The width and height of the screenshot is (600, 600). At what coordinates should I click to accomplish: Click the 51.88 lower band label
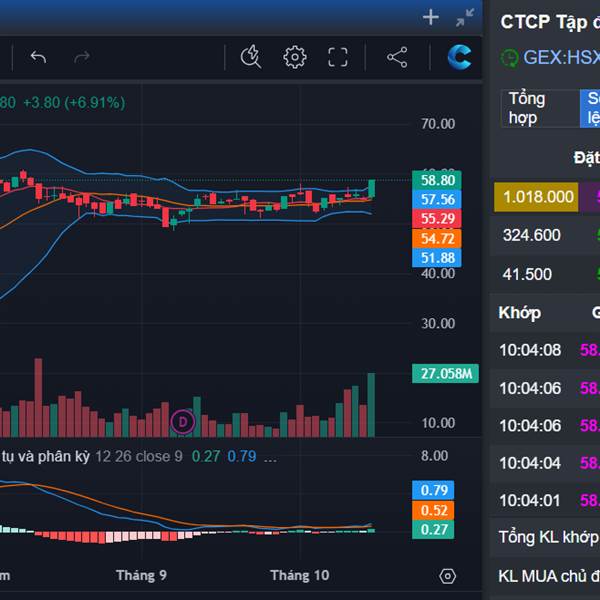(x=437, y=258)
